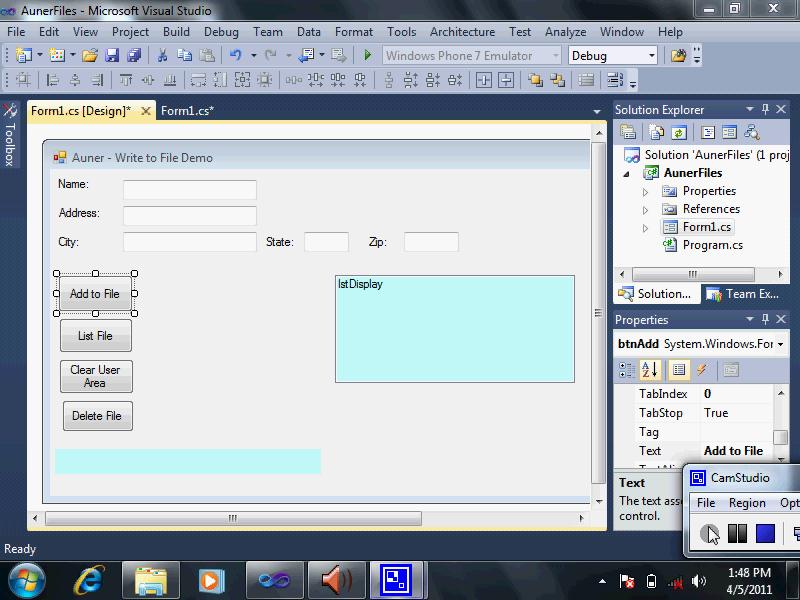The width and height of the screenshot is (800, 600).
Task: Toggle Alphabetical sorting in Properties panel
Action: 650,370
